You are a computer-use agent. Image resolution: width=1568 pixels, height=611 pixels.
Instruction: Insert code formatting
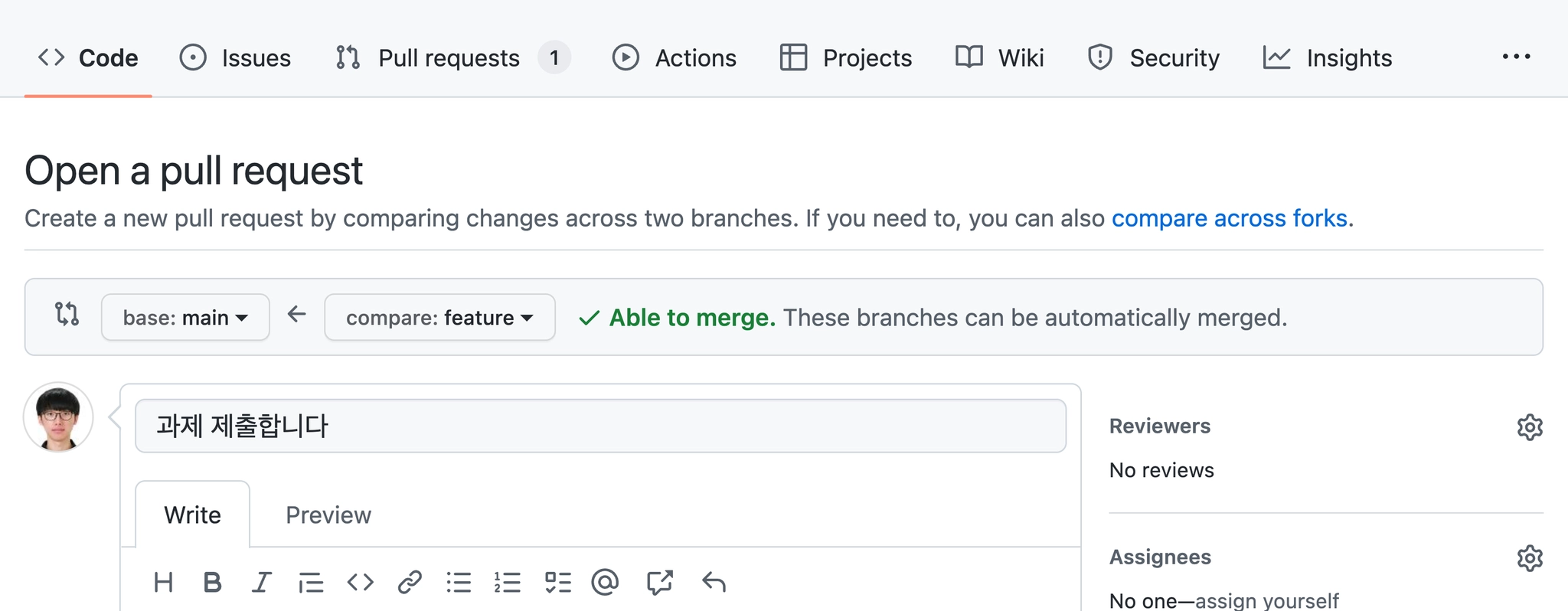click(x=360, y=583)
